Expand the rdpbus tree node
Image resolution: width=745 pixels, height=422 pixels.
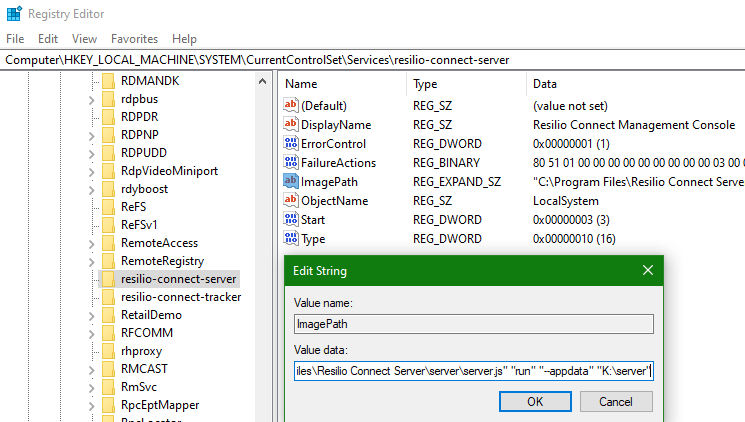click(x=93, y=99)
